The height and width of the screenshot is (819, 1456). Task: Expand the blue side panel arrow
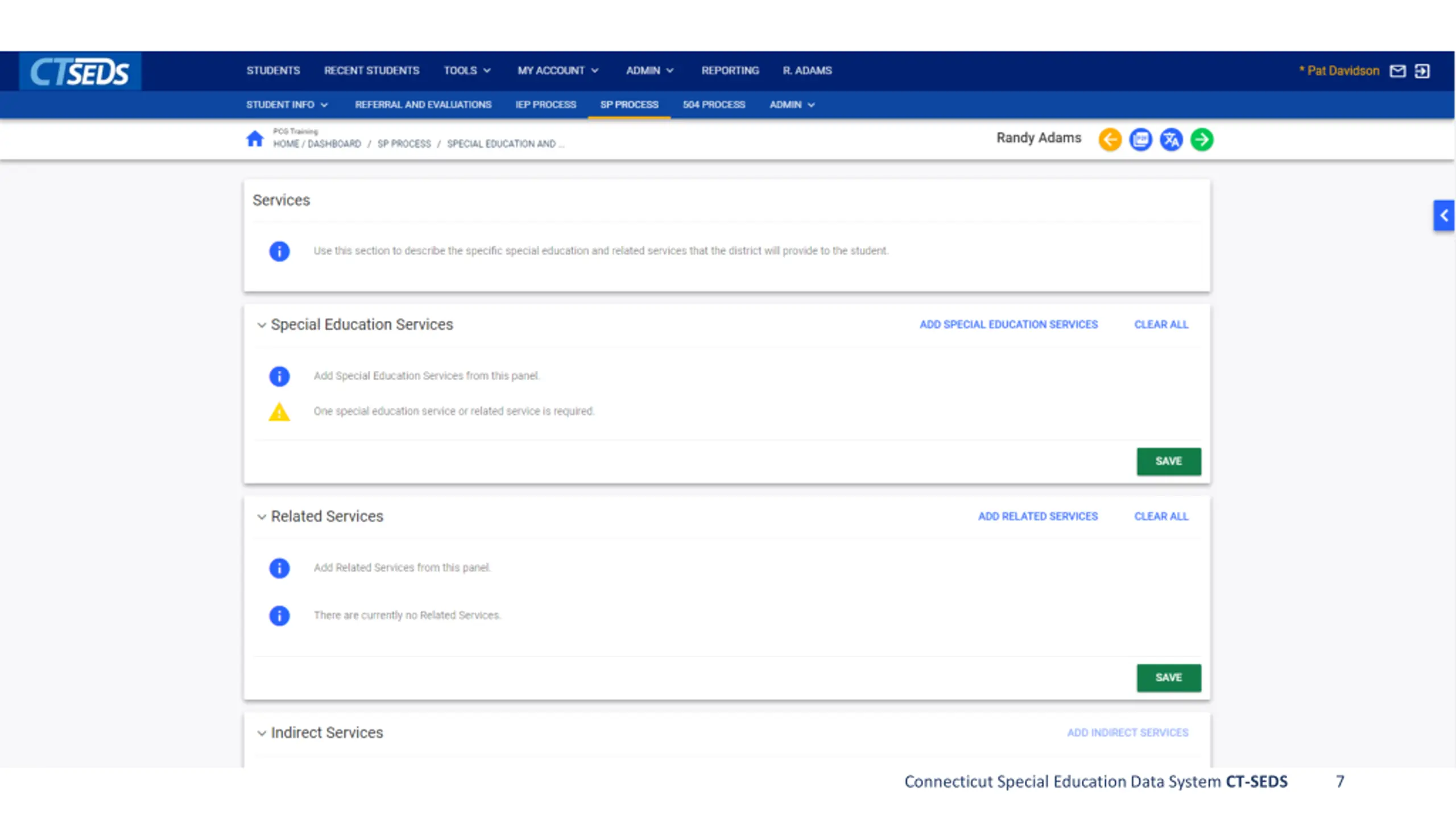tap(1443, 216)
